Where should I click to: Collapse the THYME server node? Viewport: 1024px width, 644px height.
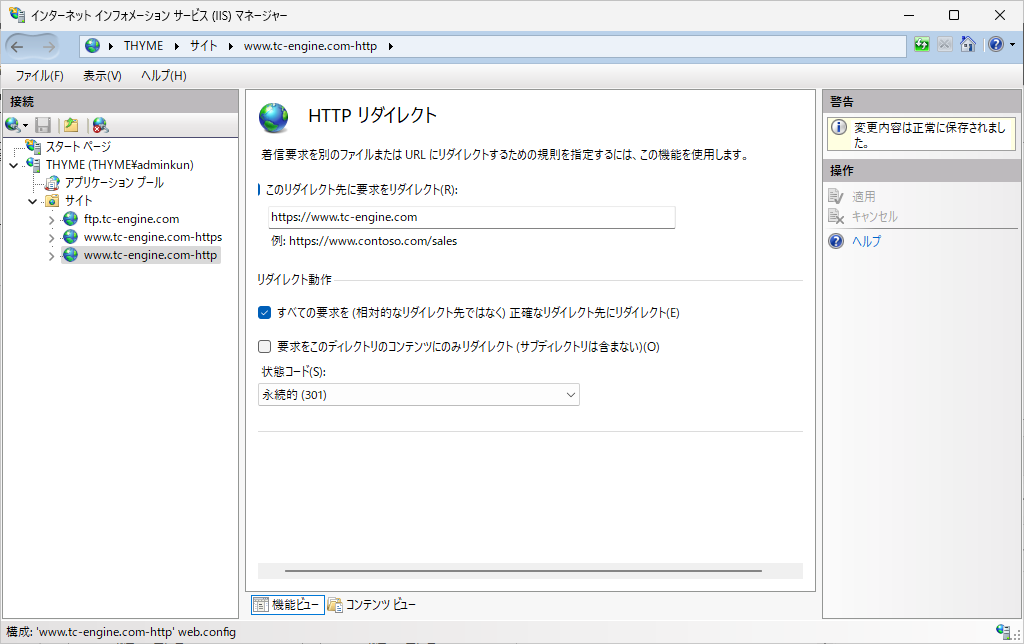click(14, 165)
